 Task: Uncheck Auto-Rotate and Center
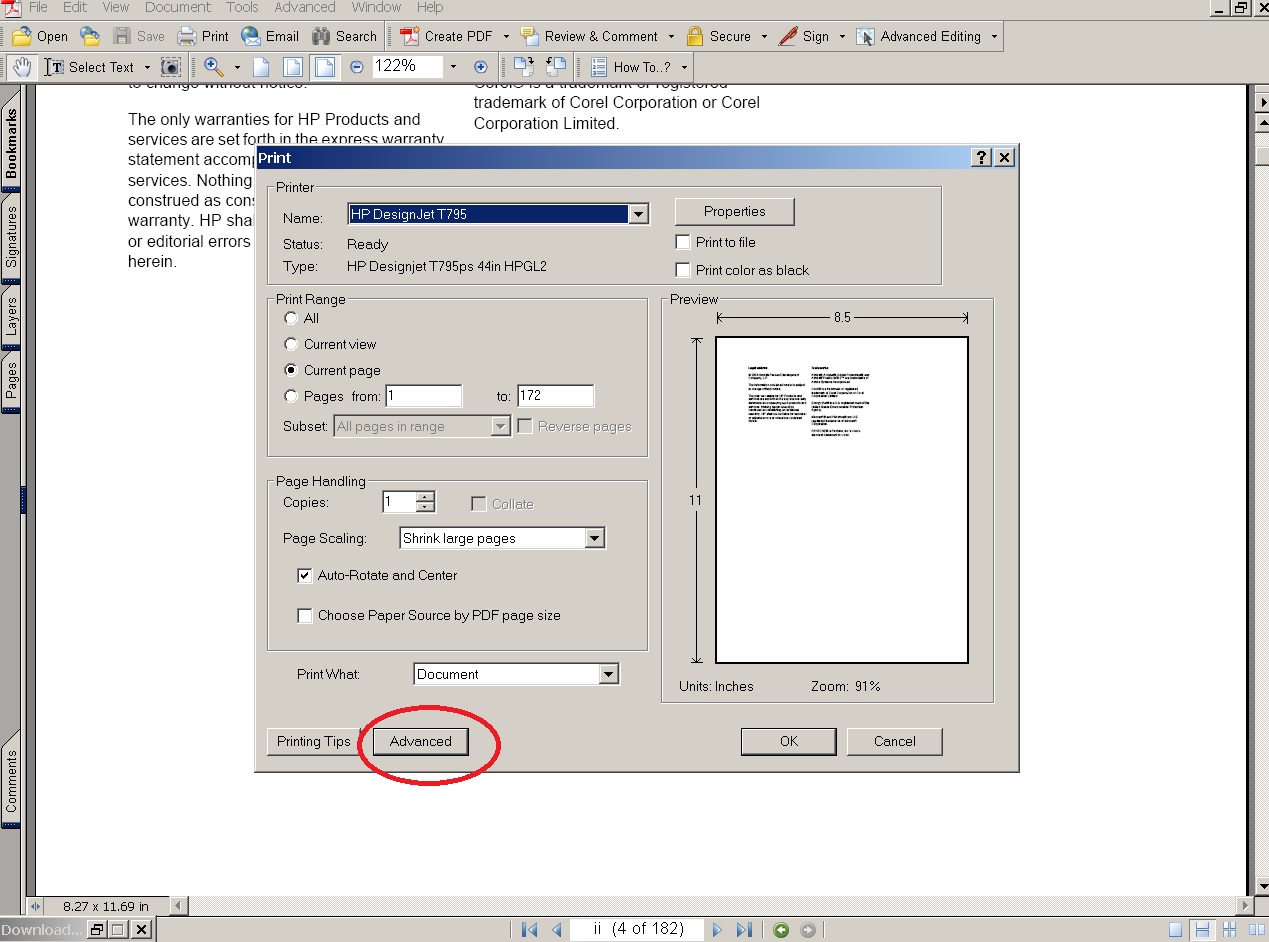pos(305,576)
